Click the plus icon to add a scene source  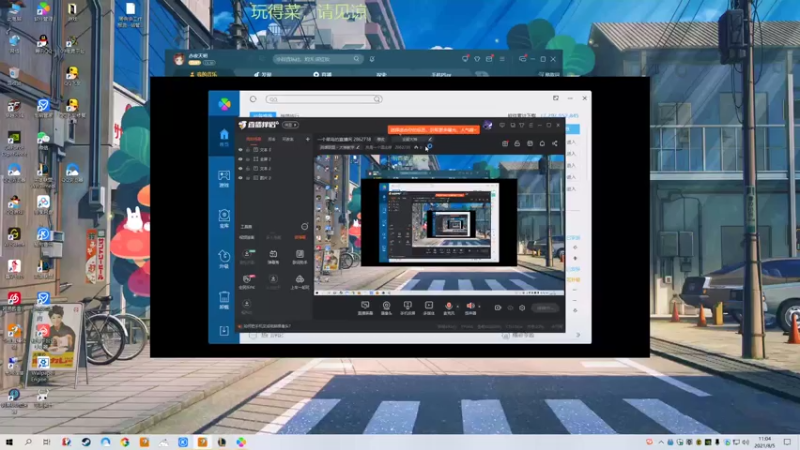pyautogui.click(x=307, y=139)
